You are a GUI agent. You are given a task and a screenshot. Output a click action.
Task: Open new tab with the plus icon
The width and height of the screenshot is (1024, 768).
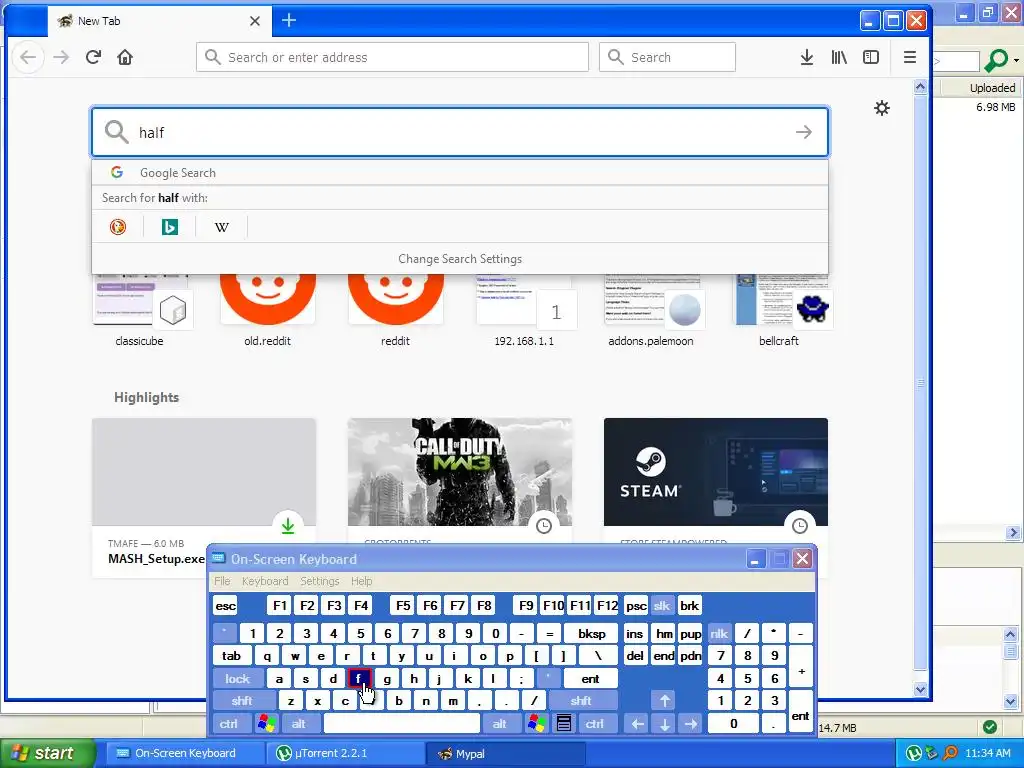point(289,20)
